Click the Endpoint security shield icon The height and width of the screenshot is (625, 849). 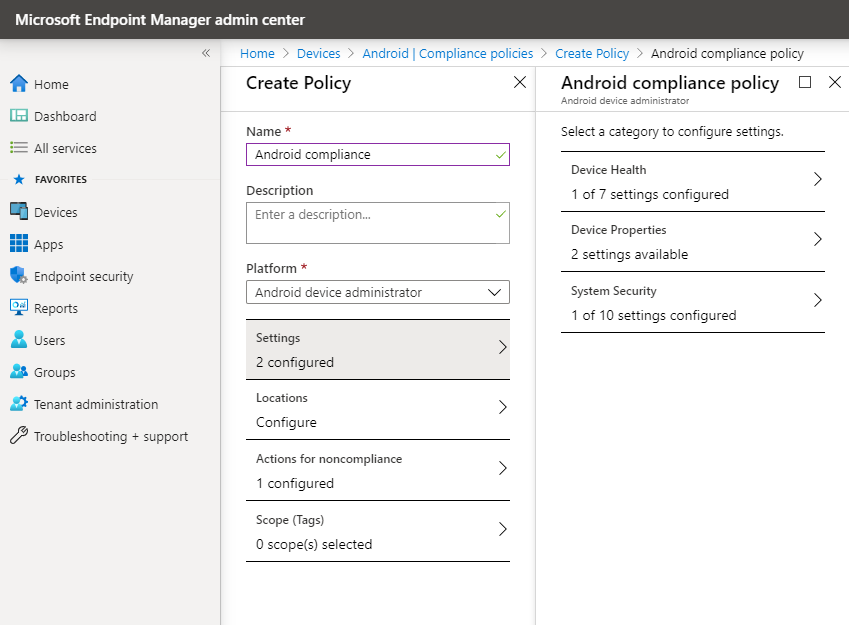(19, 275)
